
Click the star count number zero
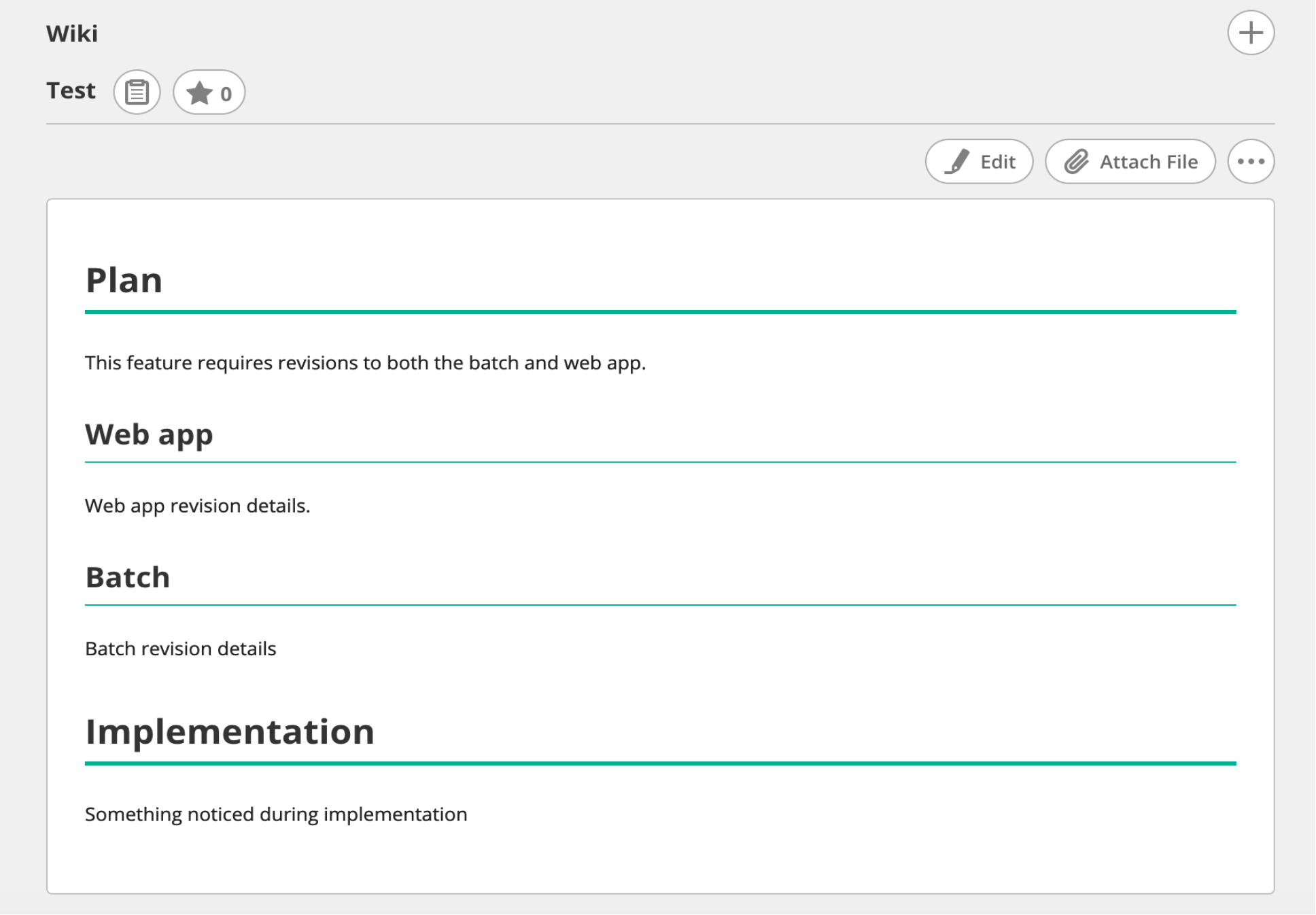(226, 94)
